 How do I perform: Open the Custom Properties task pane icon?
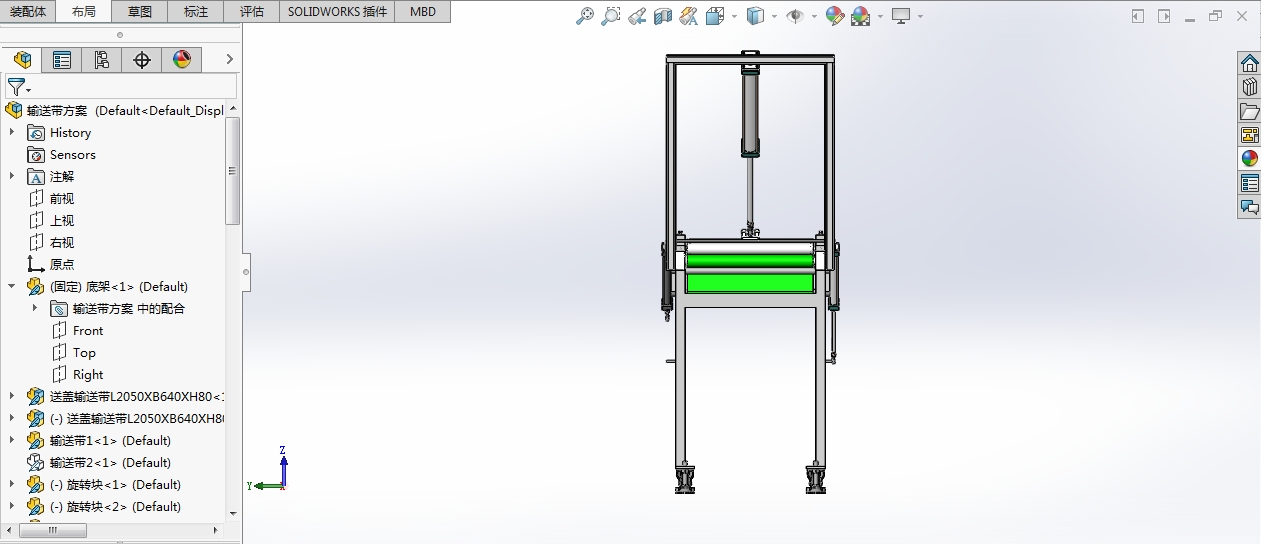1250,183
